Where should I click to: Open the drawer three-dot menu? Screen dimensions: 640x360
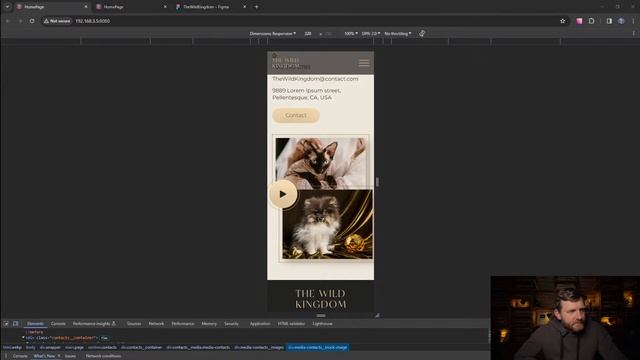[x=6, y=356]
